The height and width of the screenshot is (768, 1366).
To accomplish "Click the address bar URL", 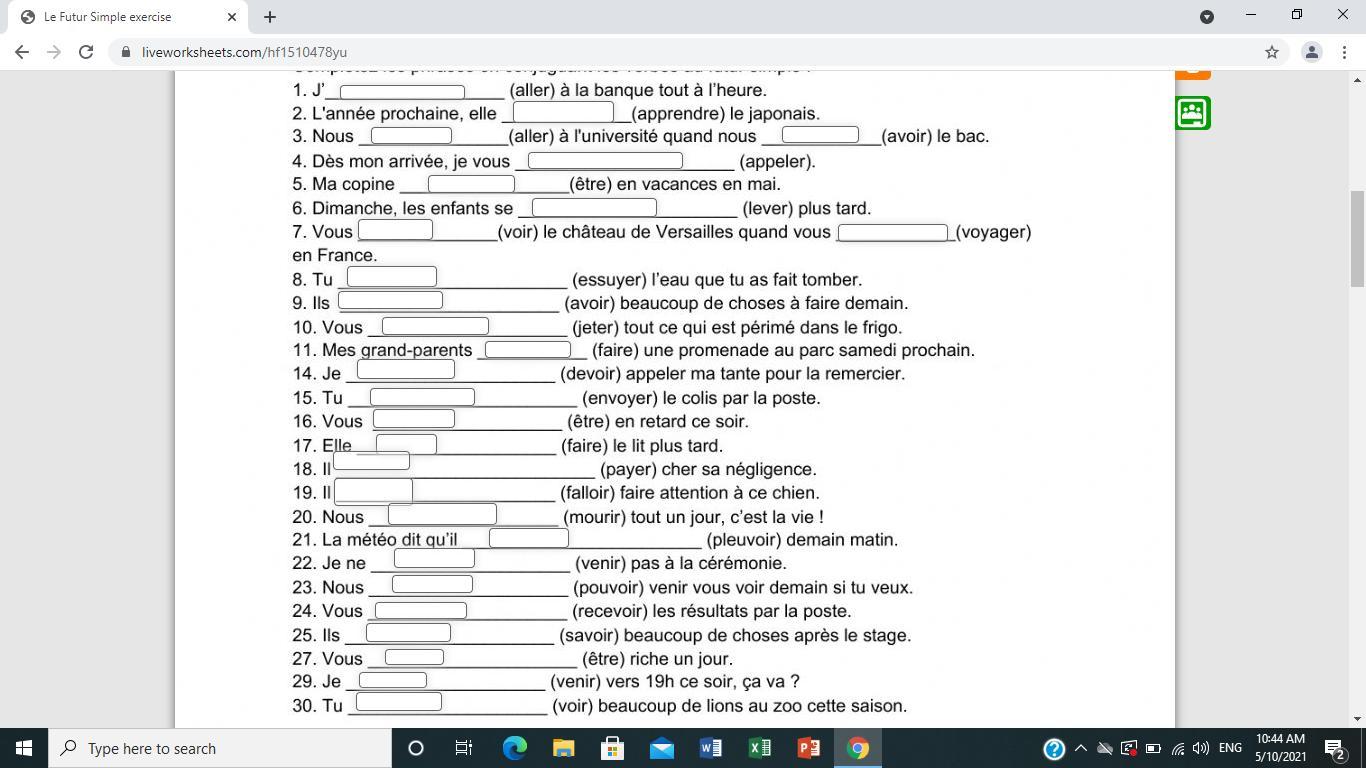I will point(245,52).
